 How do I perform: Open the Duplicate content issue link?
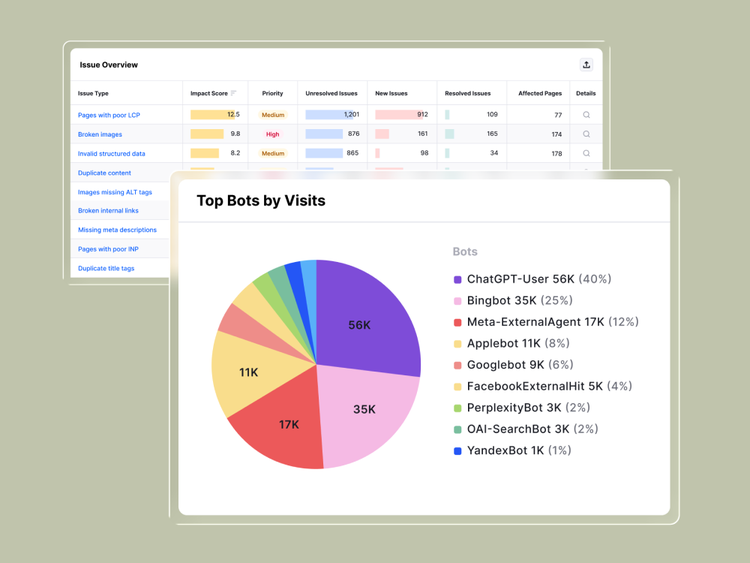(x=104, y=173)
